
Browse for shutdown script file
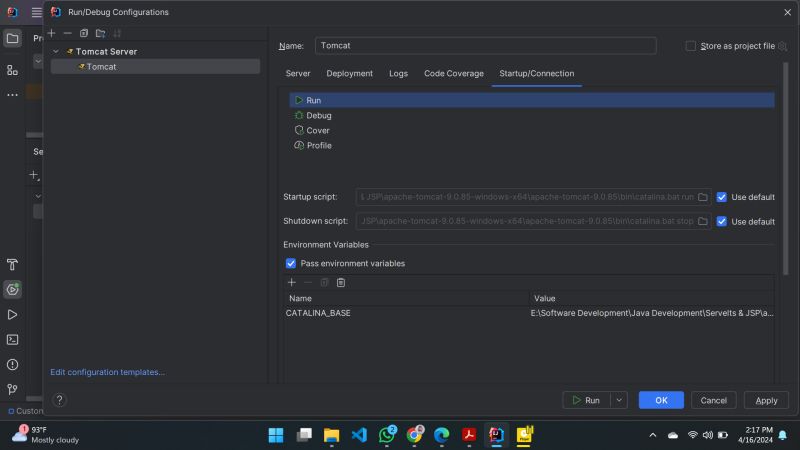click(x=703, y=221)
